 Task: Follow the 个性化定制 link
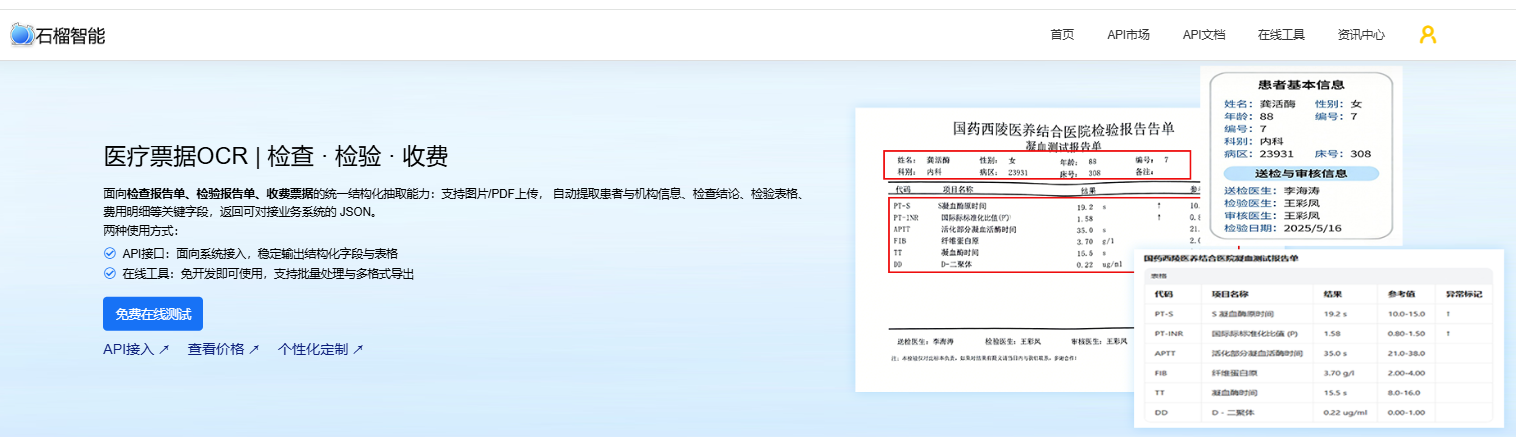point(320,349)
